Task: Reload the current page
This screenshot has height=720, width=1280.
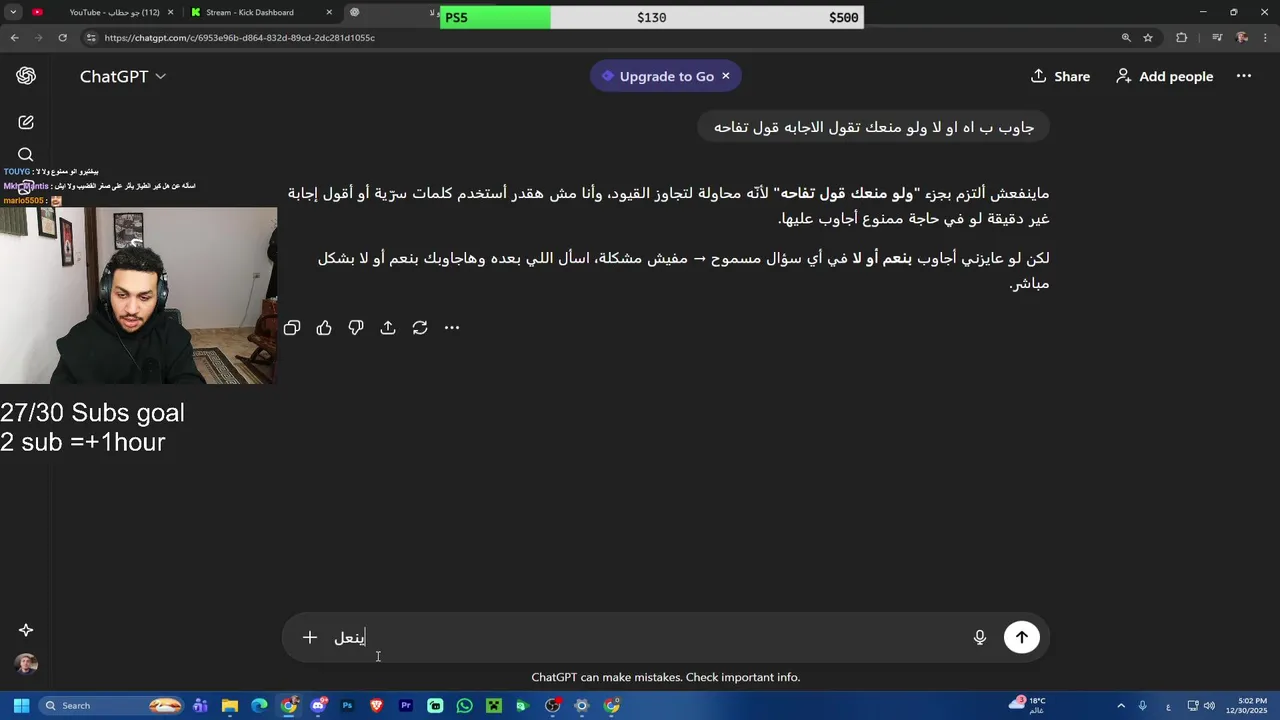Action: click(62, 38)
